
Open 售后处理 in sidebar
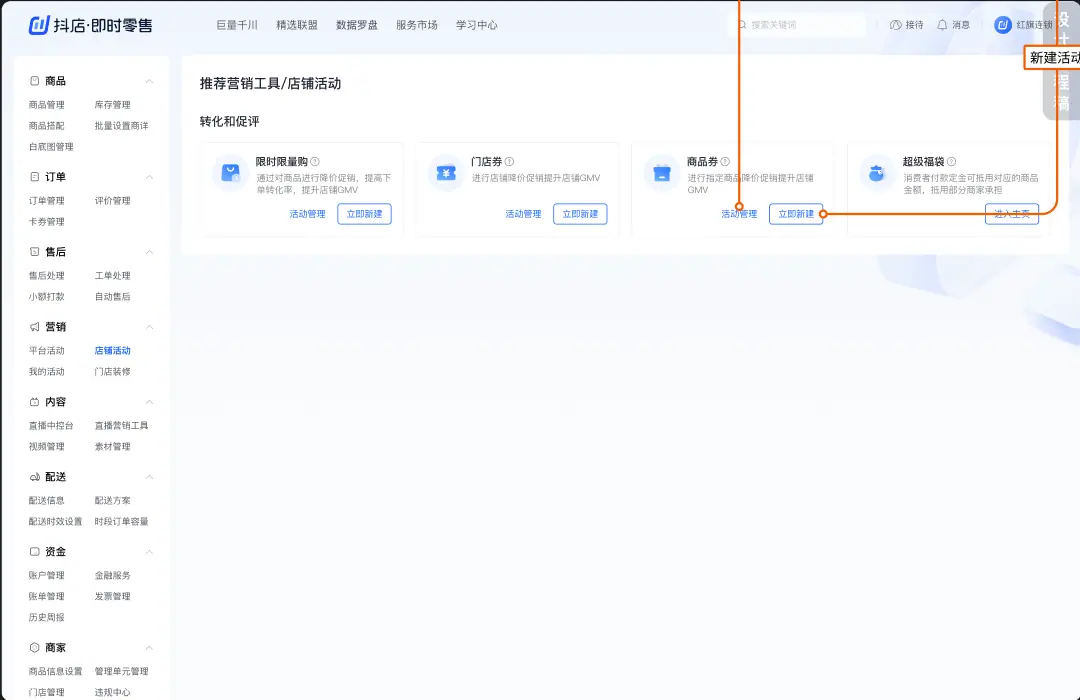click(46, 276)
